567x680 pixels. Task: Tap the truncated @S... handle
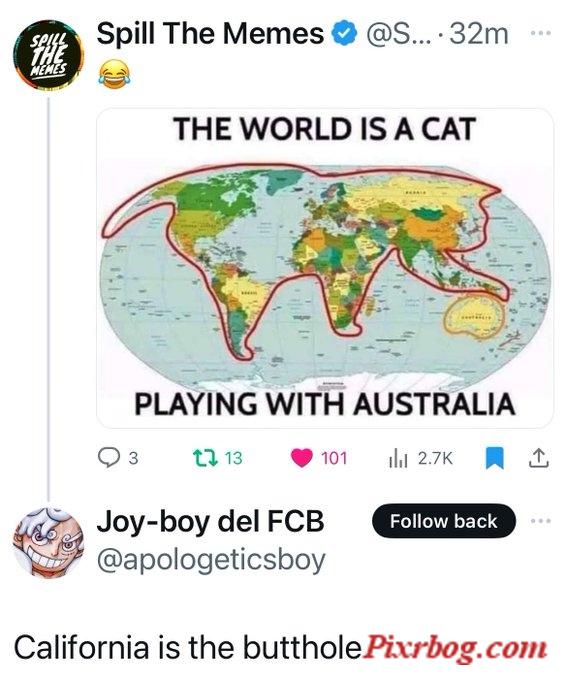(399, 34)
